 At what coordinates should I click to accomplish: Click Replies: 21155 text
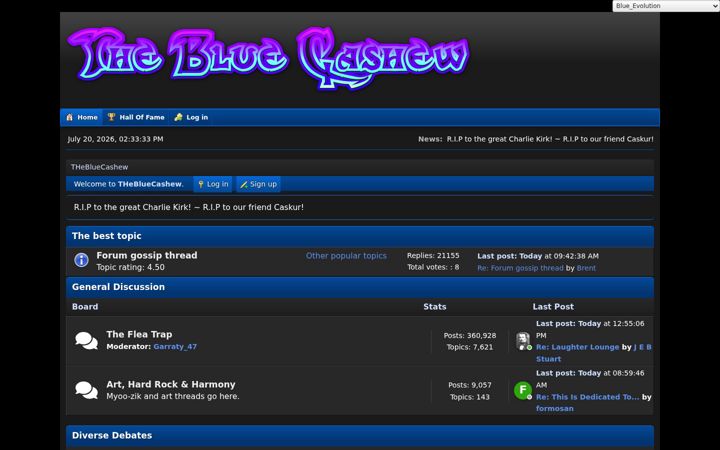433,256
